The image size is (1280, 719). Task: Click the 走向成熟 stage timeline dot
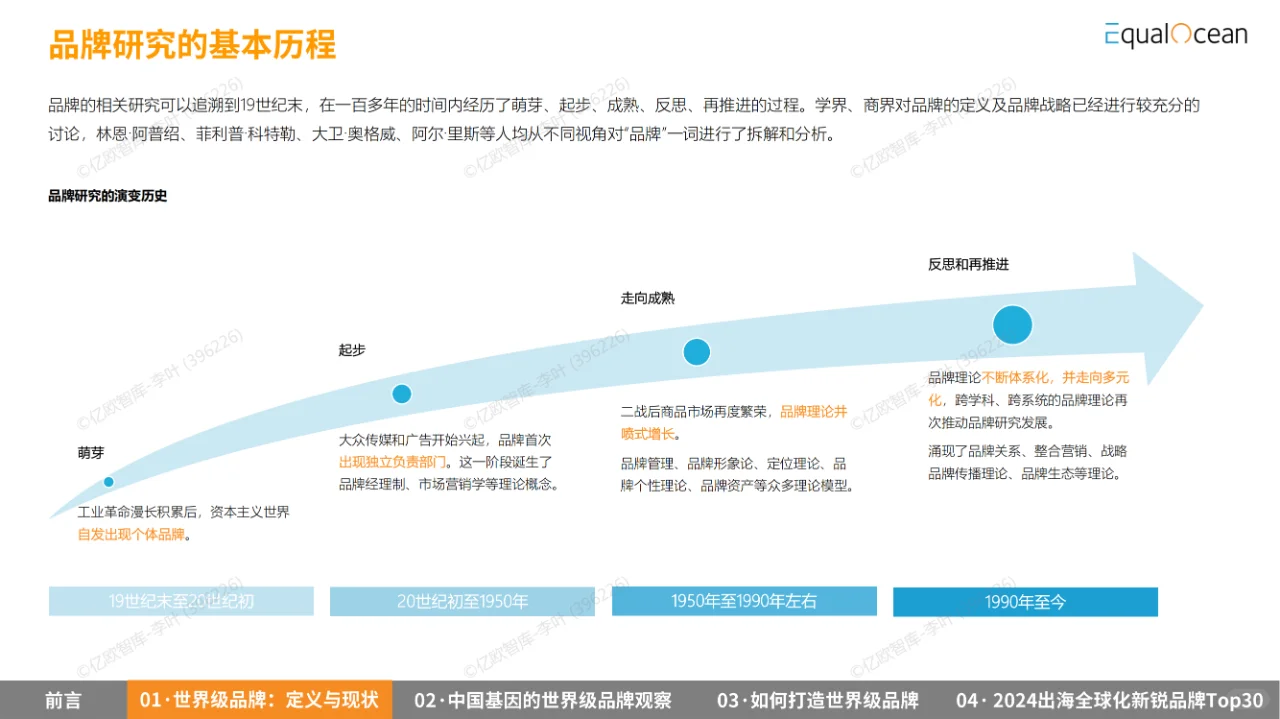696,352
